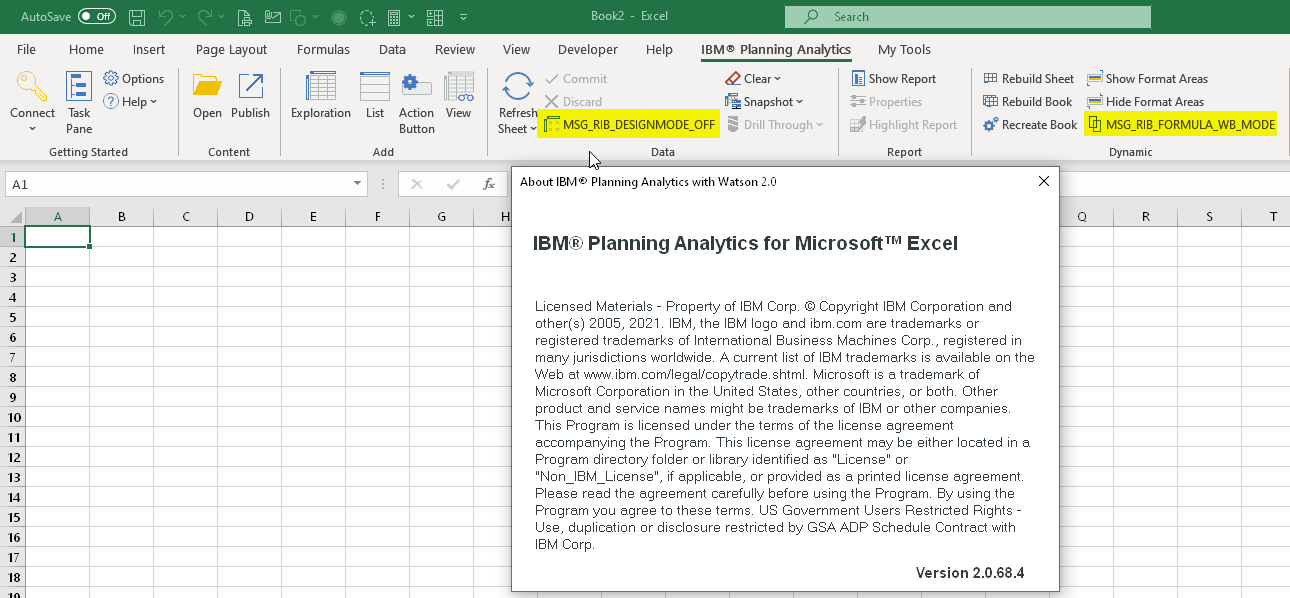Screen dimensions: 1290x598
Task: Close the About IBM Planning Analytics dialog
Action: pyautogui.click(x=1043, y=182)
